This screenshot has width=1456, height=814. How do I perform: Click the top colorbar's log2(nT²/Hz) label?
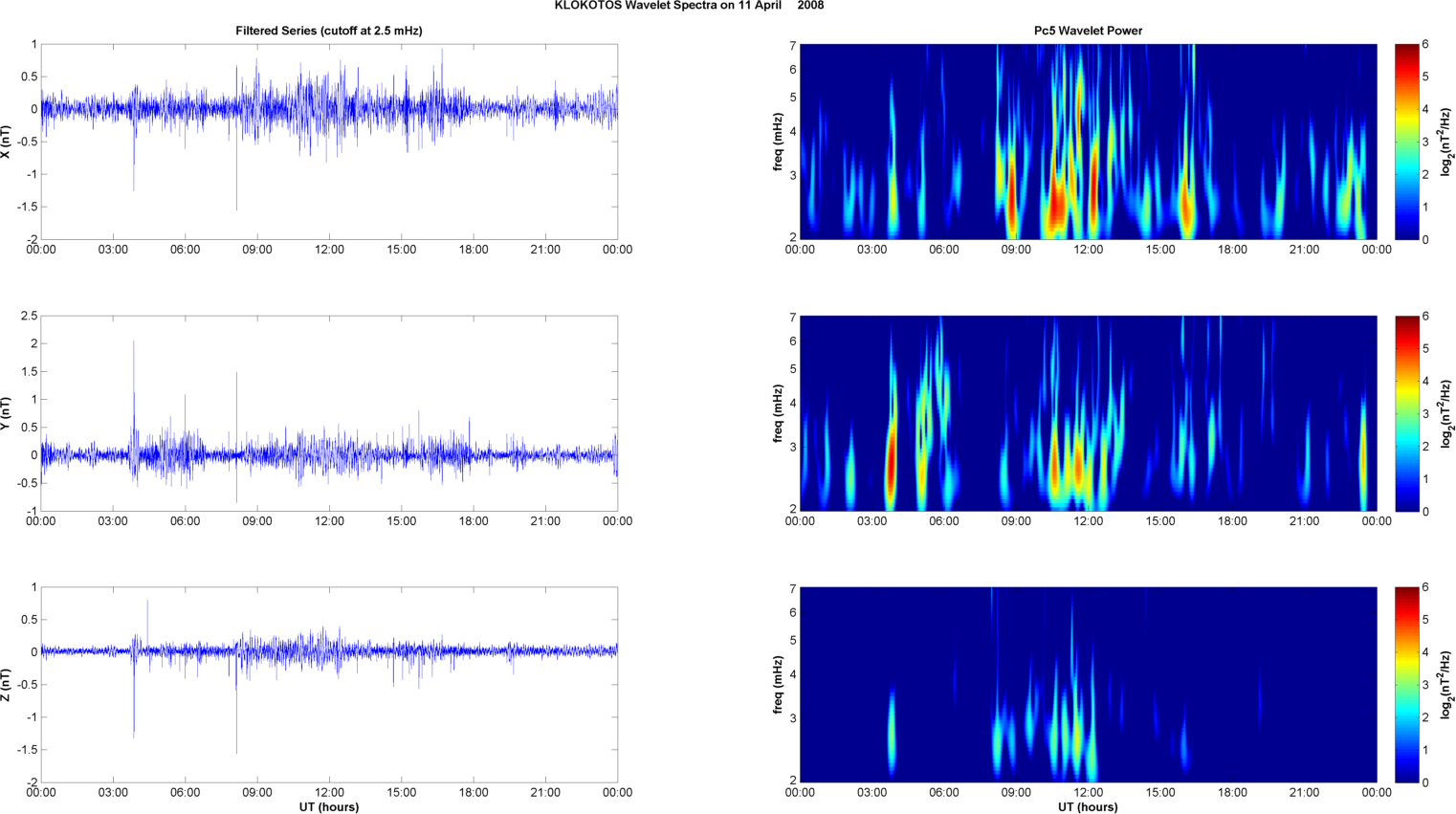coord(1447,142)
